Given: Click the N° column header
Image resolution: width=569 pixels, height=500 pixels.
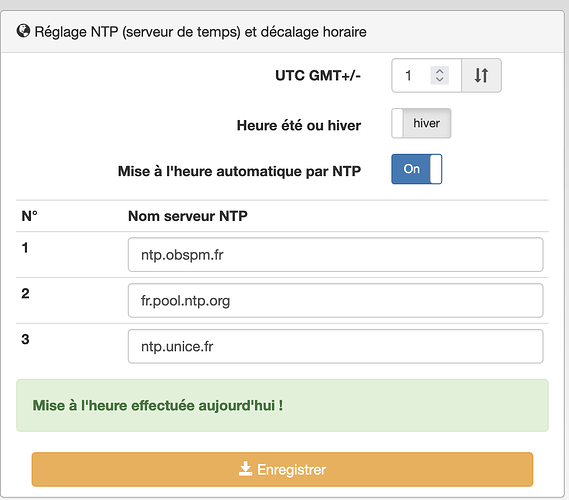Looking at the screenshot, I should 29,216.
